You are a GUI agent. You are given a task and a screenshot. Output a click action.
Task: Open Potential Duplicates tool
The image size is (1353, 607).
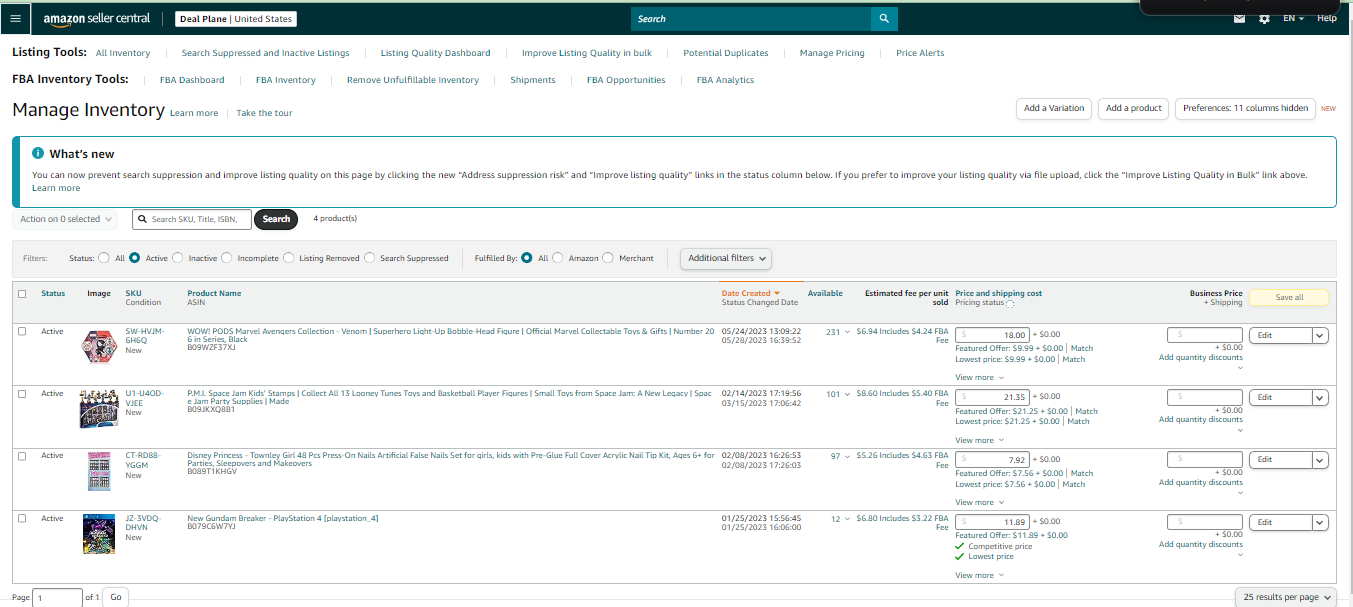(726, 53)
